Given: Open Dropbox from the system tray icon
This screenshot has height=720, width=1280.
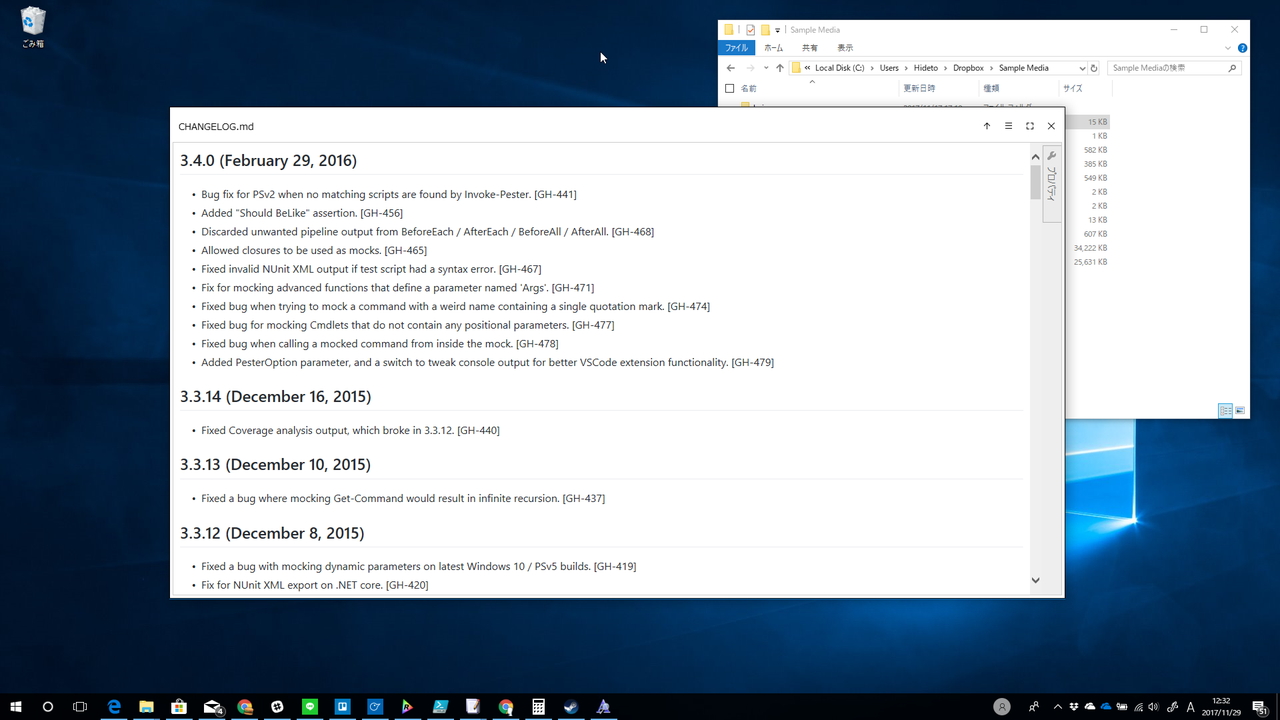Looking at the screenshot, I should click(x=1074, y=707).
